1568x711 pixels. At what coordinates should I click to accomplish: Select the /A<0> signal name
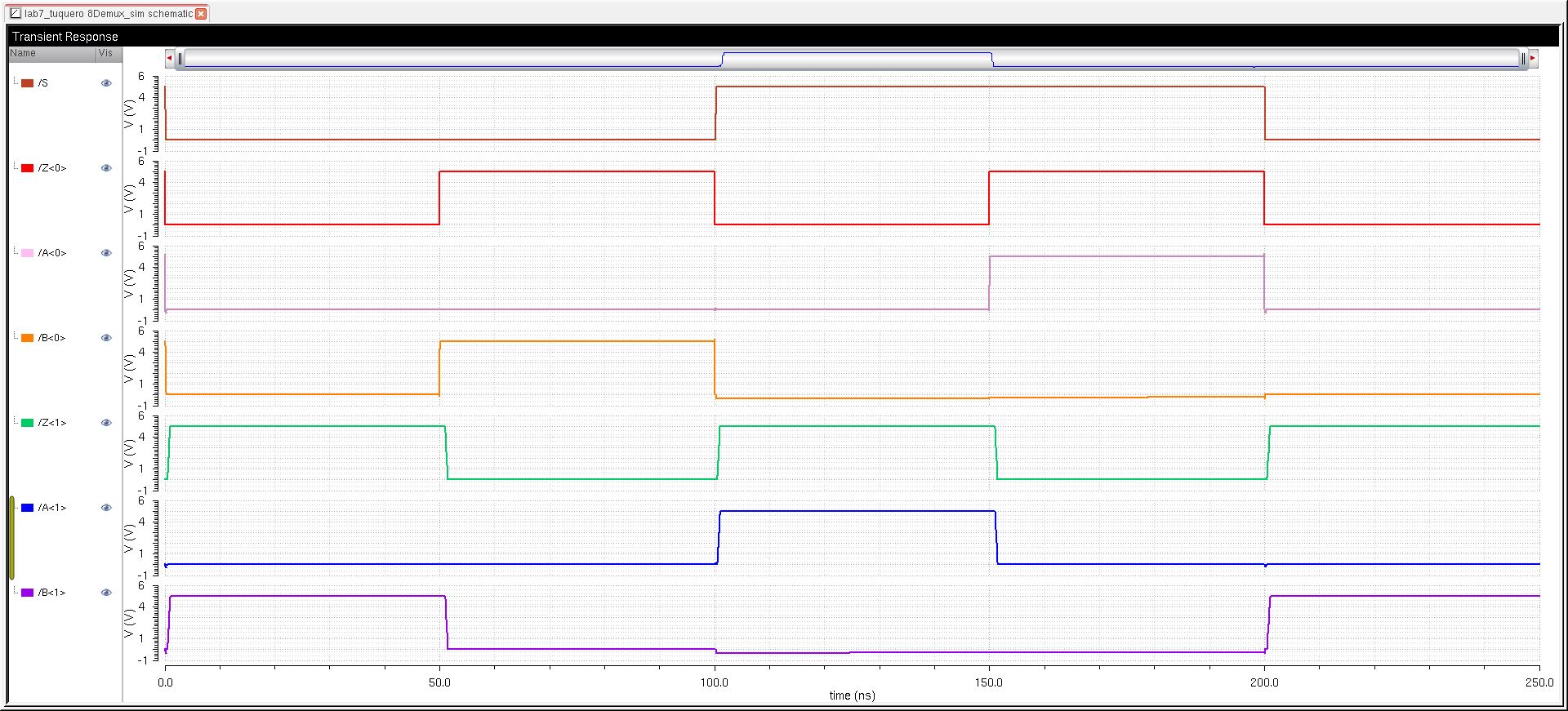pos(52,253)
